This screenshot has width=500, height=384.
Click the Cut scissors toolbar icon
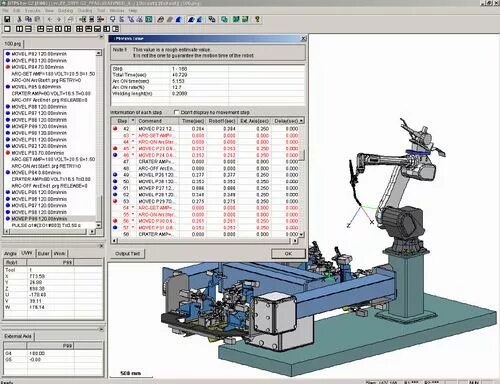(19, 19)
